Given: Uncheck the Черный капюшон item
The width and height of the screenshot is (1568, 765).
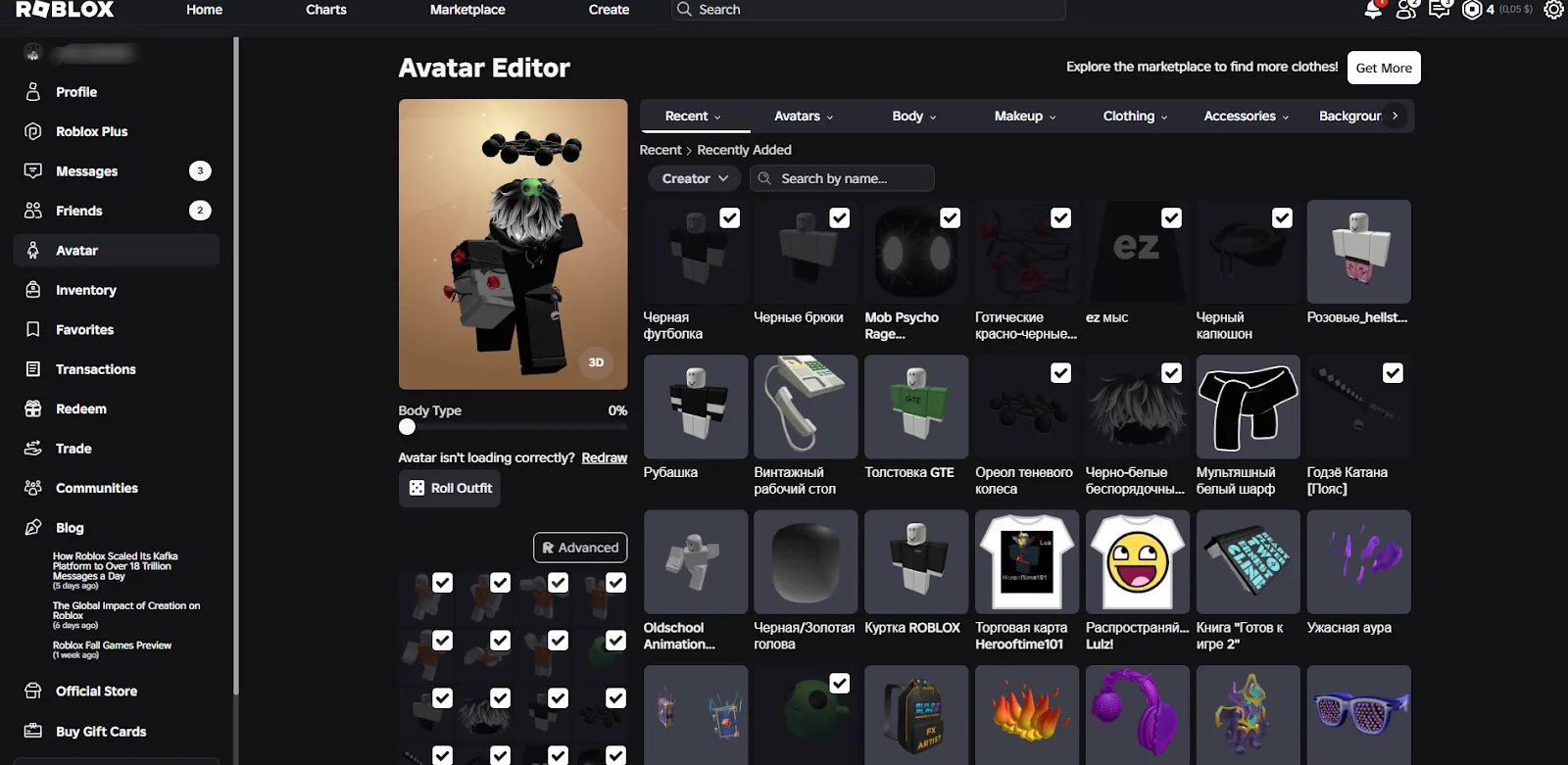Looking at the screenshot, I should click(x=1282, y=218).
